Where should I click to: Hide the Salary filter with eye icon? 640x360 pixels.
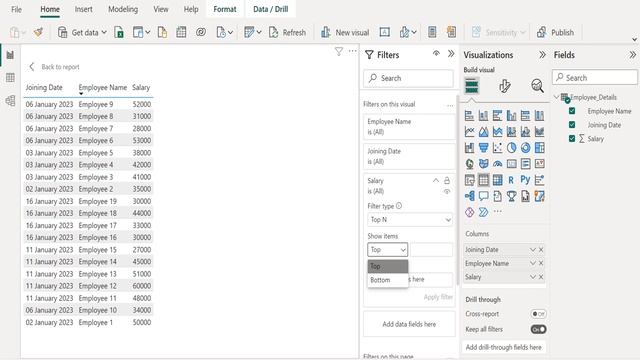(x=447, y=191)
